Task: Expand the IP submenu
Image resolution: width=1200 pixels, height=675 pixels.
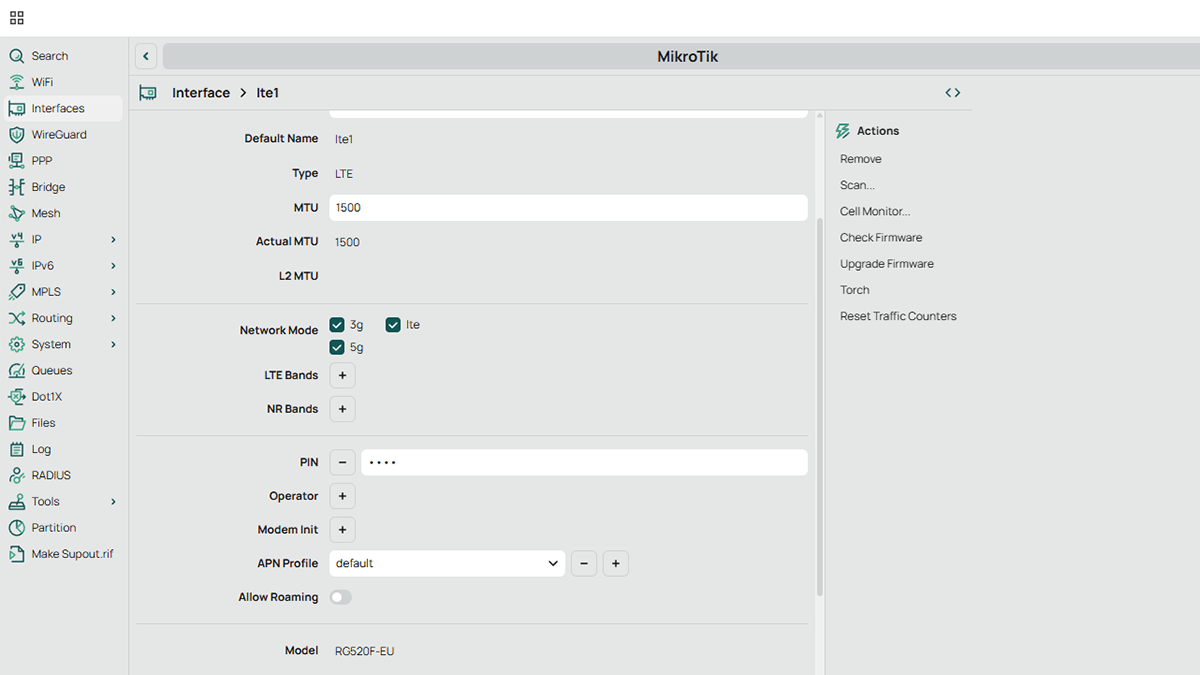Action: (x=113, y=240)
